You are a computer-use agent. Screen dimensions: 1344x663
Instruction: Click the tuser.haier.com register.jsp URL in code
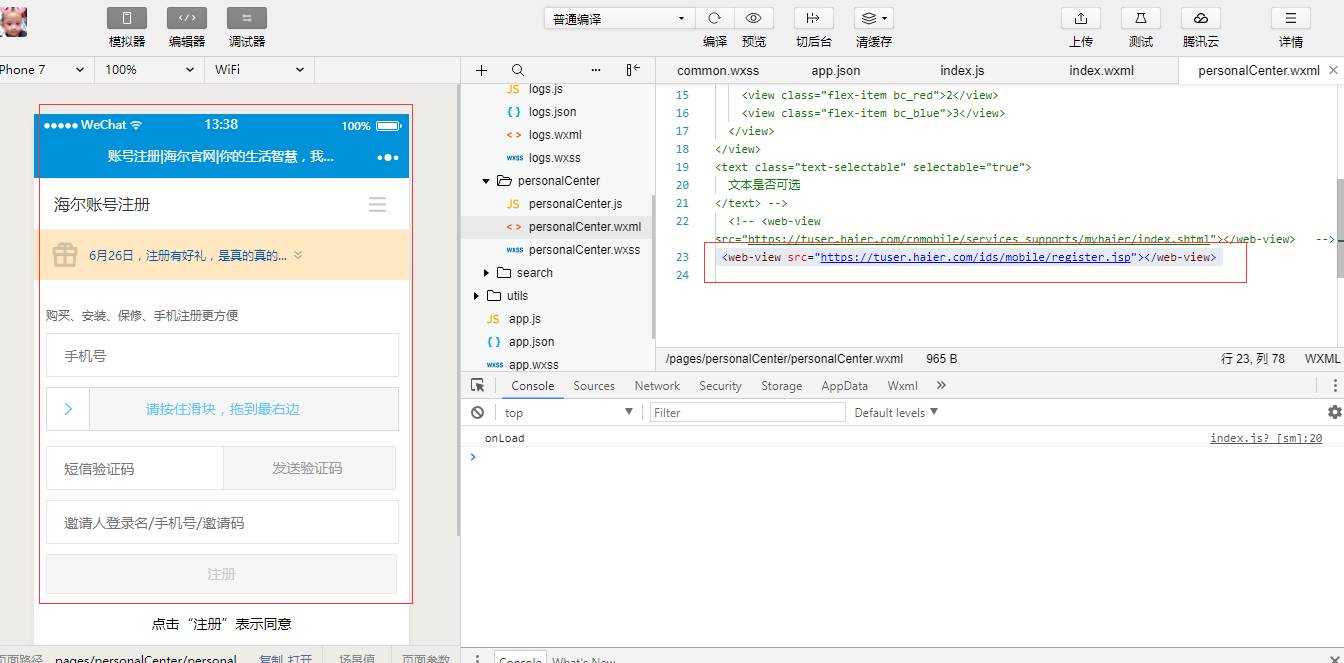coord(976,257)
